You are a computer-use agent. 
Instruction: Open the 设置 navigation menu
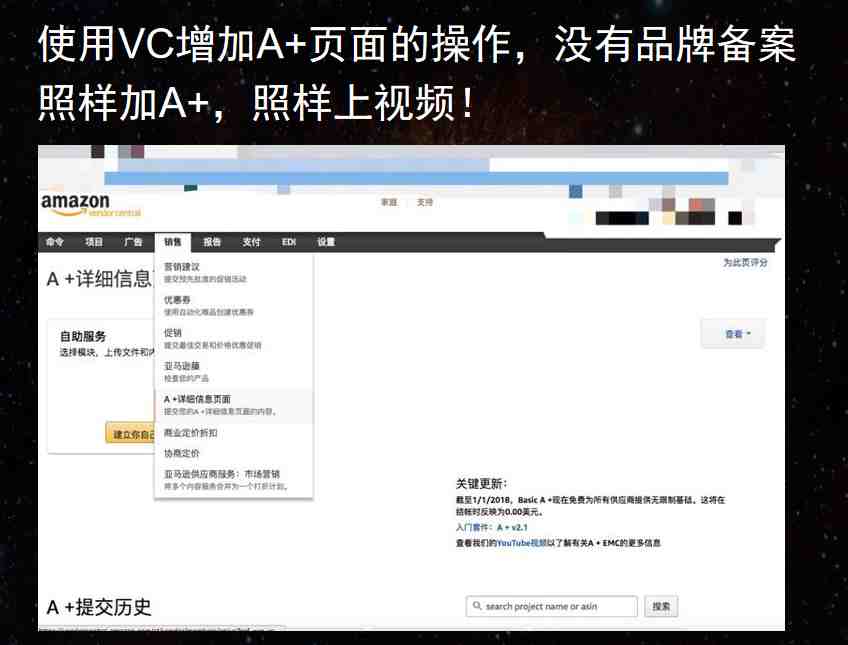[x=326, y=242]
